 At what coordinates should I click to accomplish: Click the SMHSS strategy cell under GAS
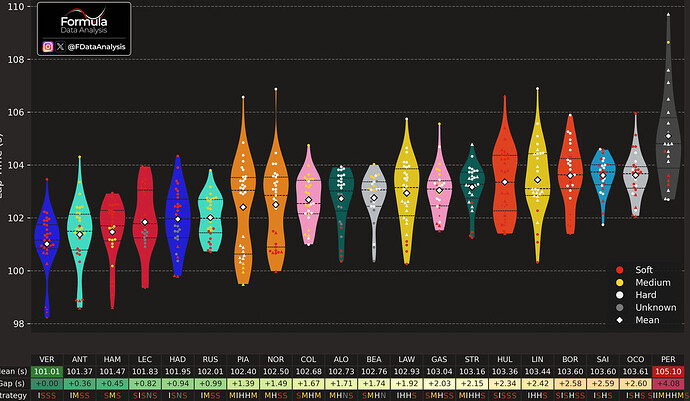439,396
